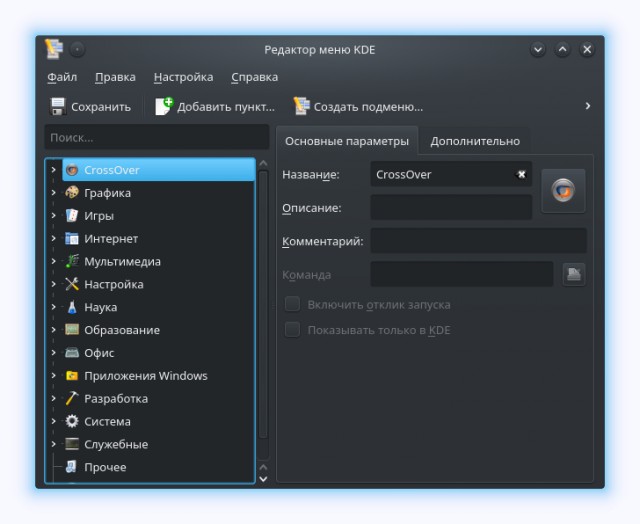Click the Офис typewriter icon

tap(72, 353)
